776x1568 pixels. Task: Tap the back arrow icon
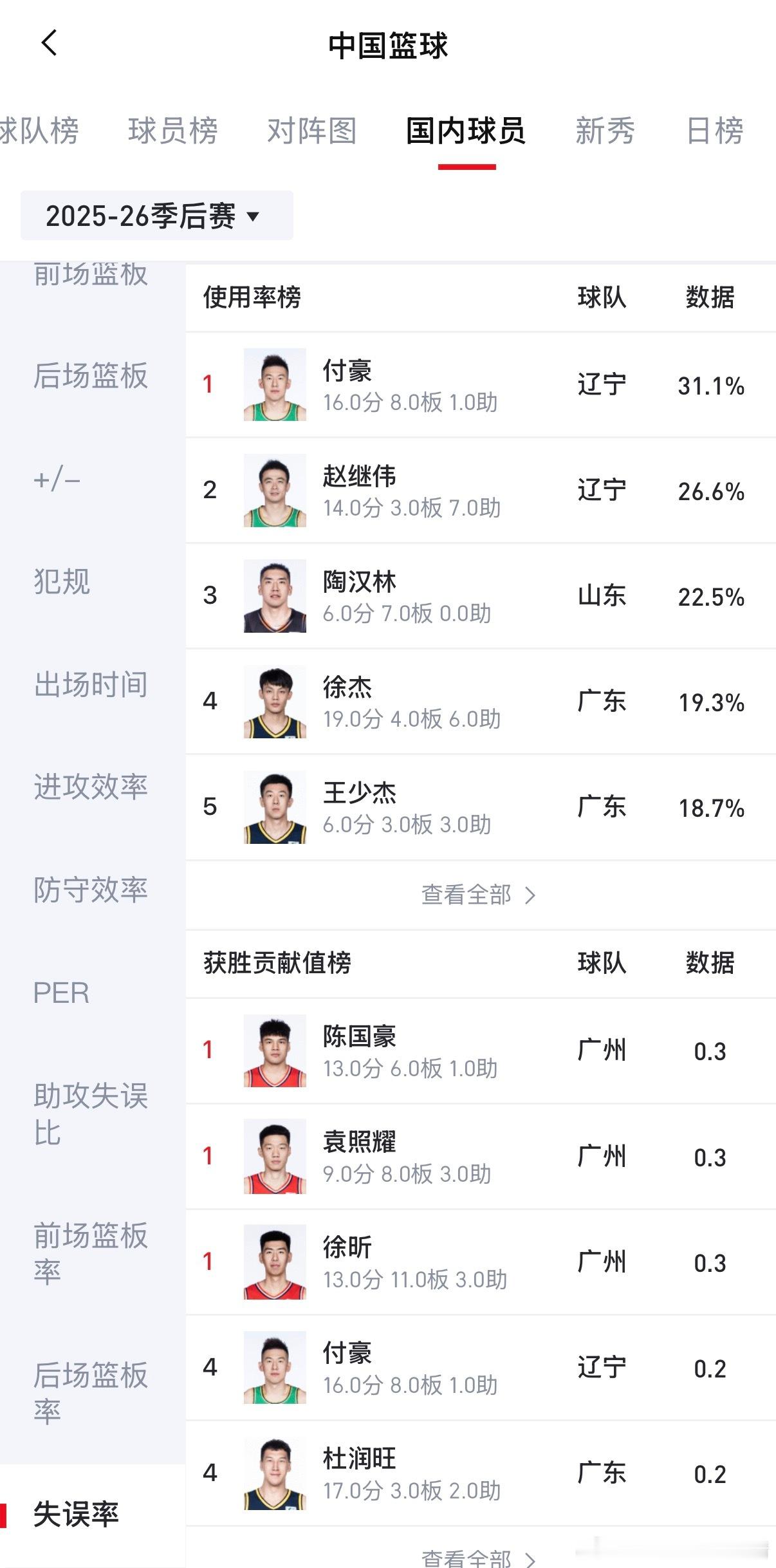click(49, 44)
